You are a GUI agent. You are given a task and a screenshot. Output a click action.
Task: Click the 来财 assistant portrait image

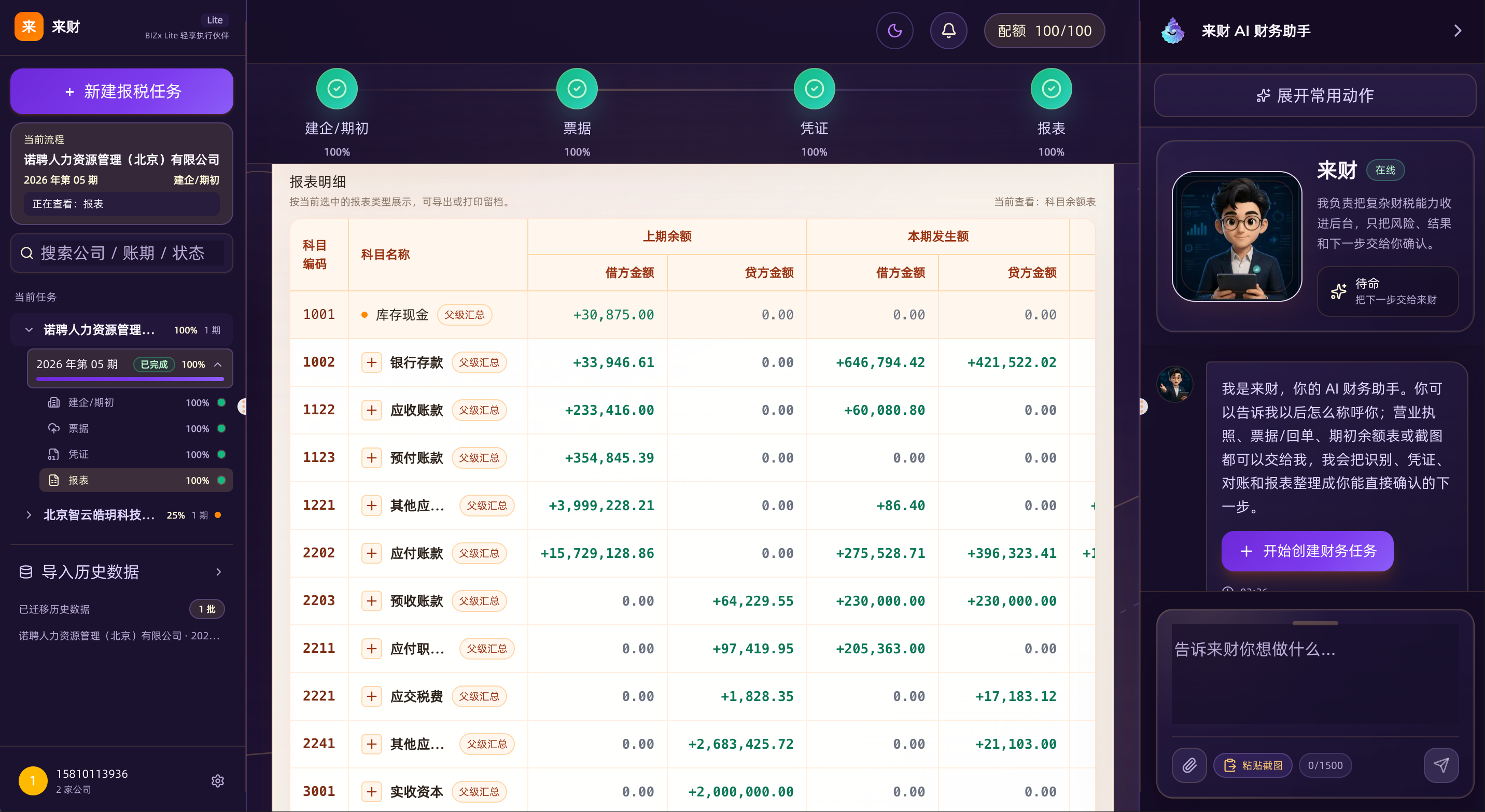pyautogui.click(x=1237, y=236)
